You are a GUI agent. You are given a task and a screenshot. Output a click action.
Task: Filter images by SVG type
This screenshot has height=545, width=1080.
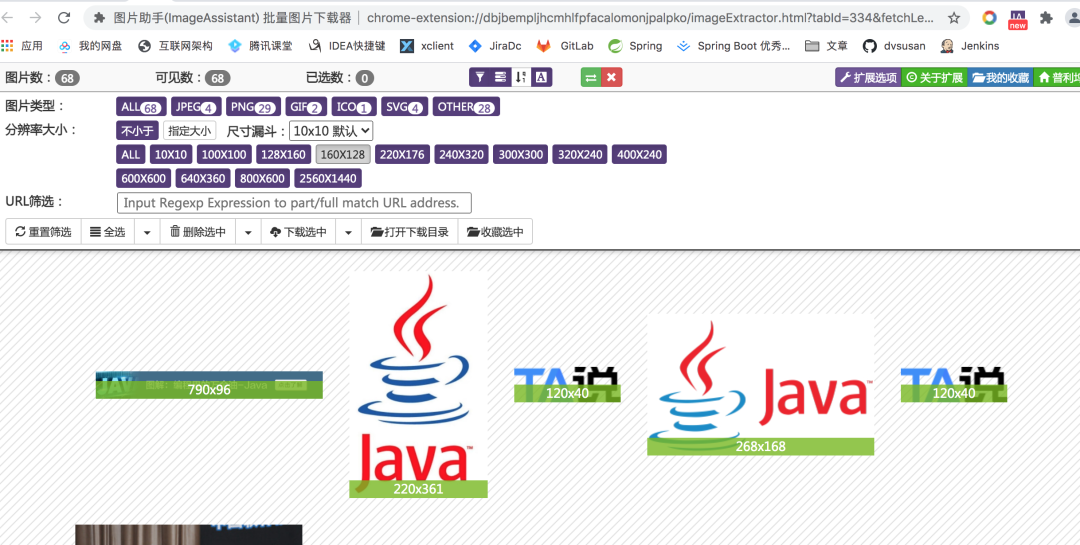point(404,107)
